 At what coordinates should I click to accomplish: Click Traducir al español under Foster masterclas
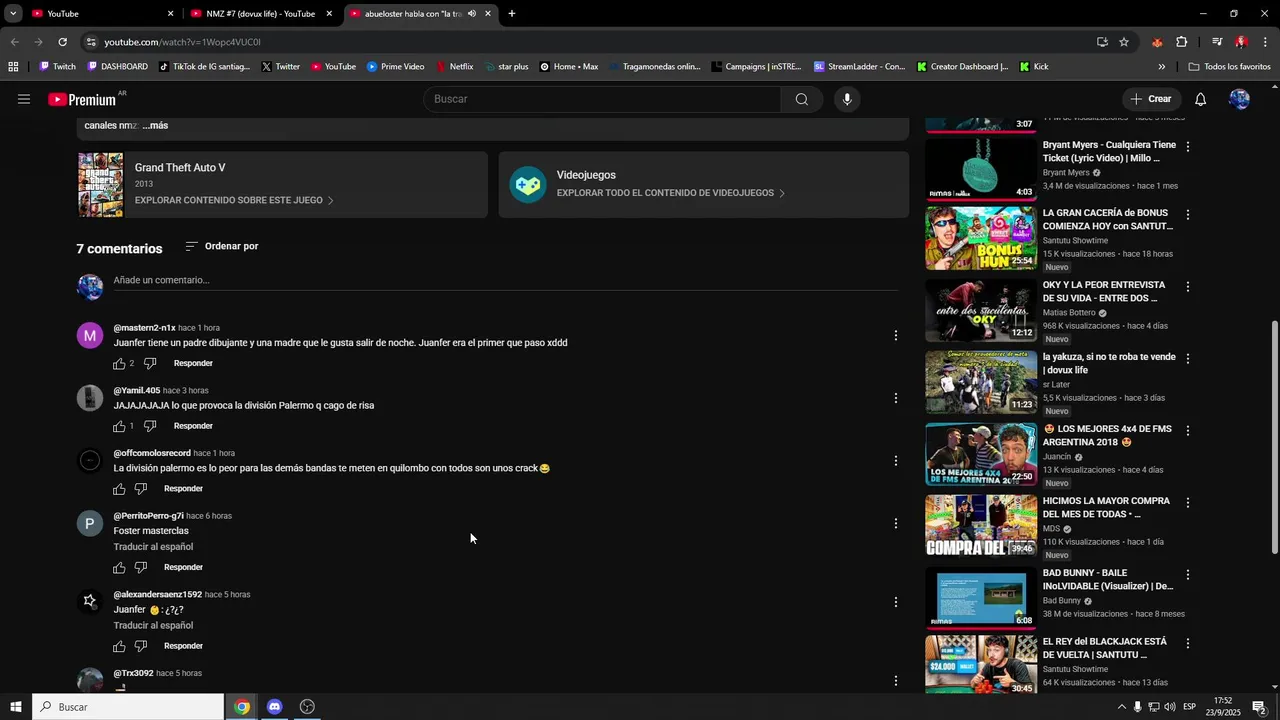coord(153,547)
